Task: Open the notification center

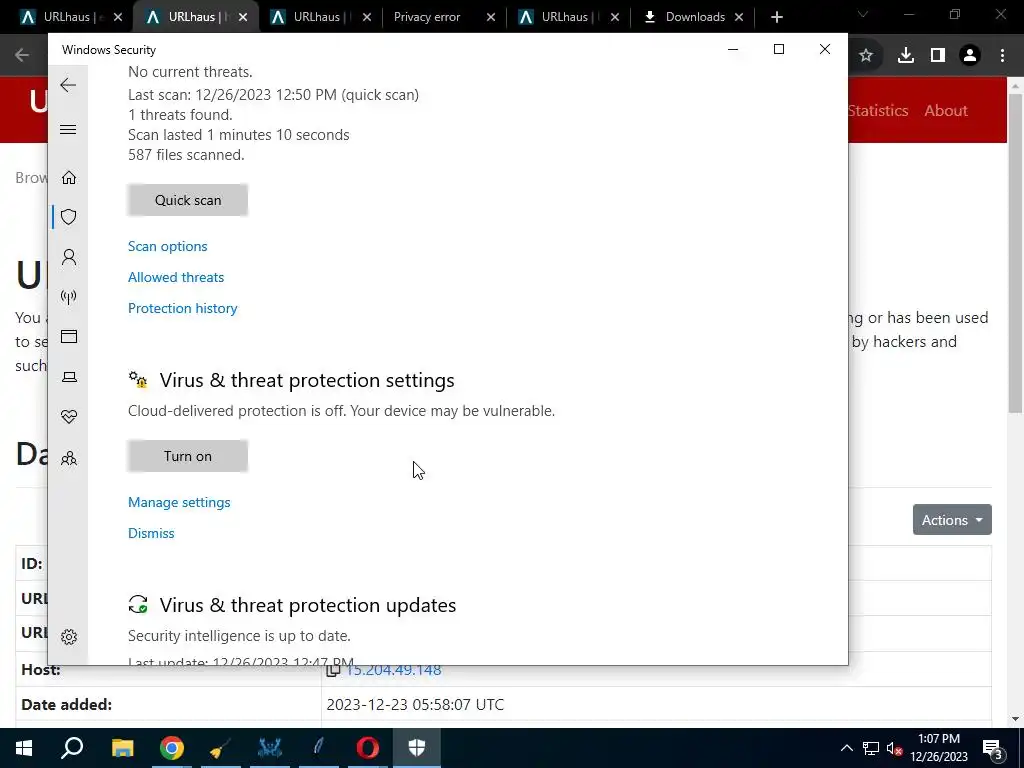Action: pyautogui.click(x=993, y=748)
